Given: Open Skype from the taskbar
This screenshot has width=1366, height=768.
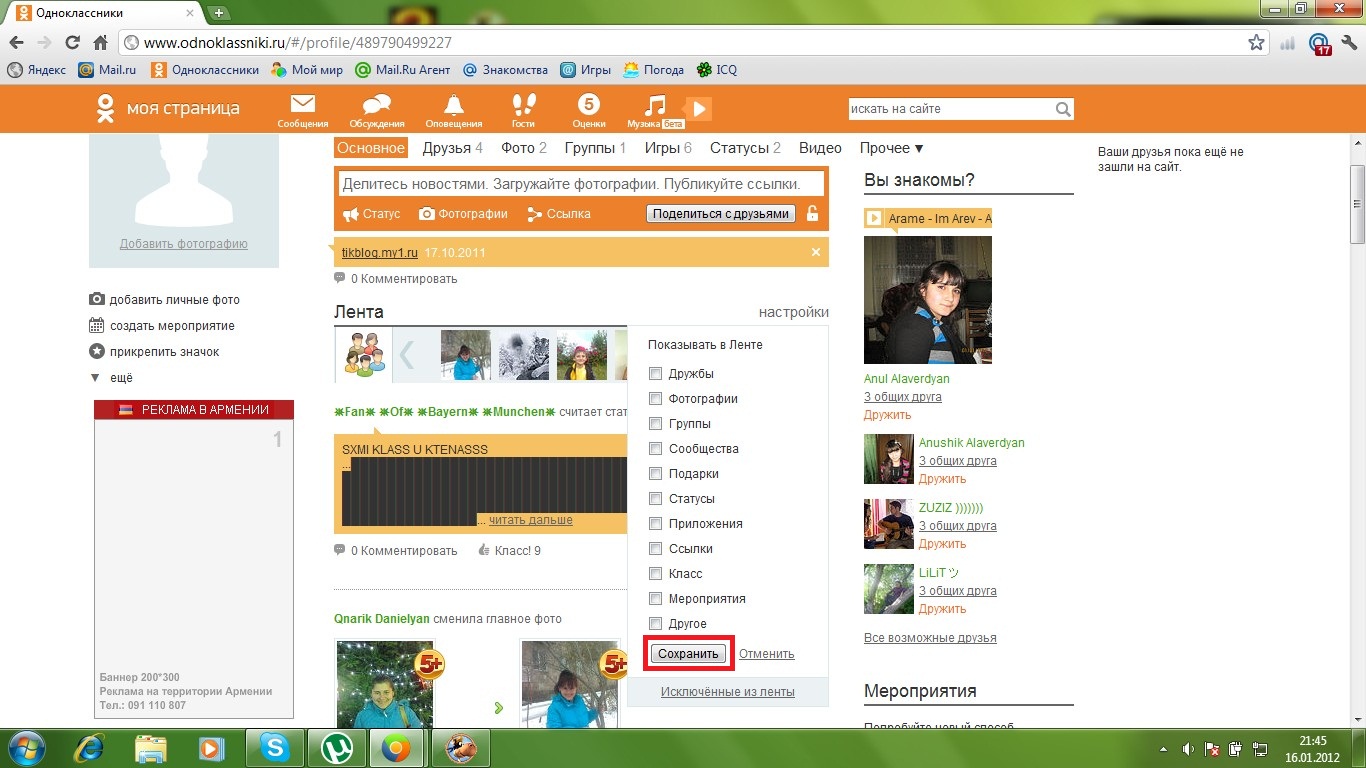Looking at the screenshot, I should click(x=274, y=747).
